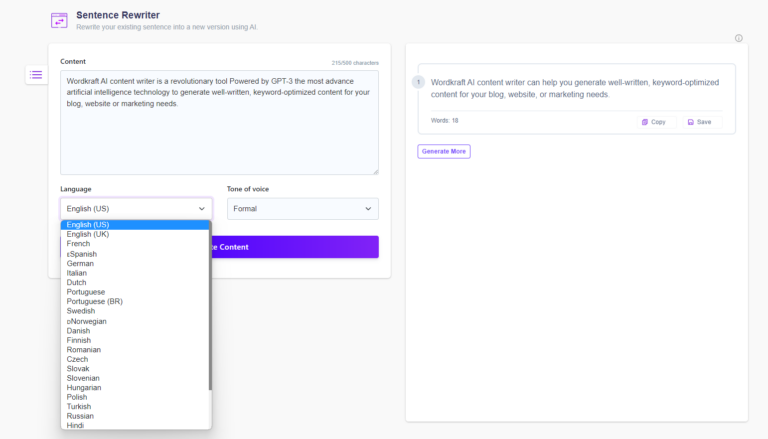Copy the generated sentence result
The height and width of the screenshot is (439, 768).
point(653,122)
